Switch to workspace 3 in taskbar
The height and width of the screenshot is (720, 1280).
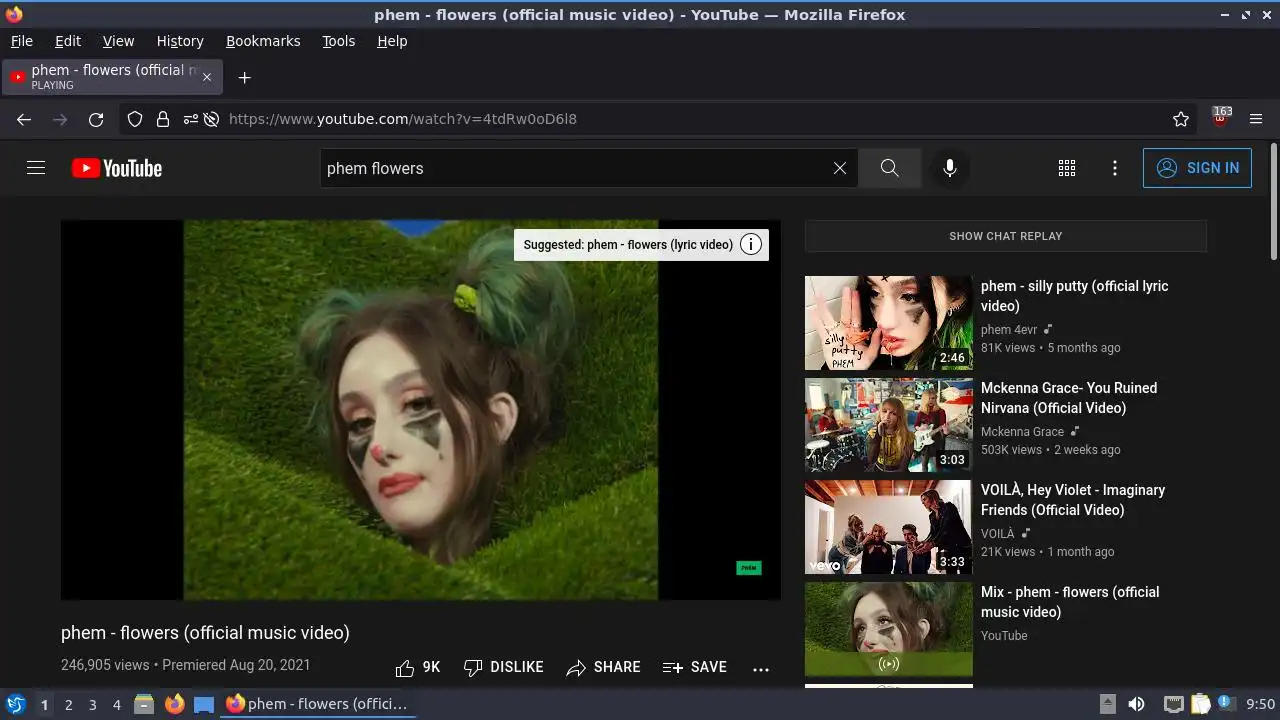tap(92, 705)
